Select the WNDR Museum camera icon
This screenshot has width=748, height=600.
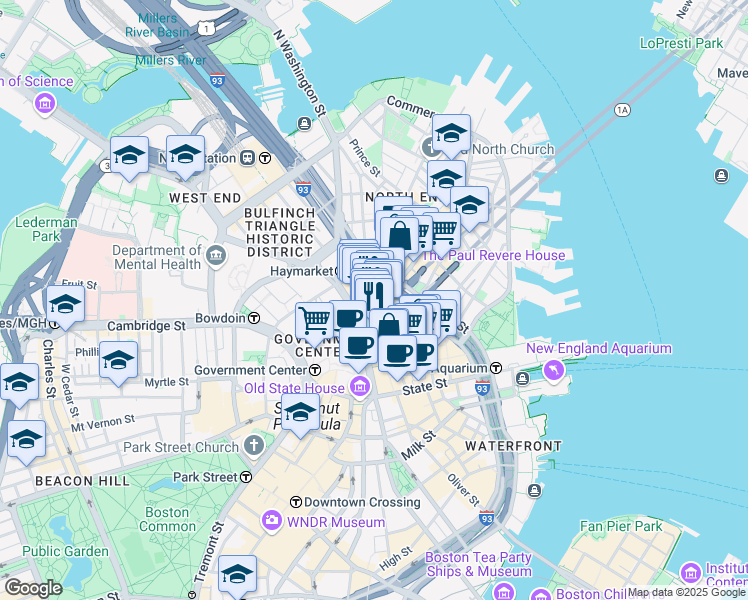[271, 520]
